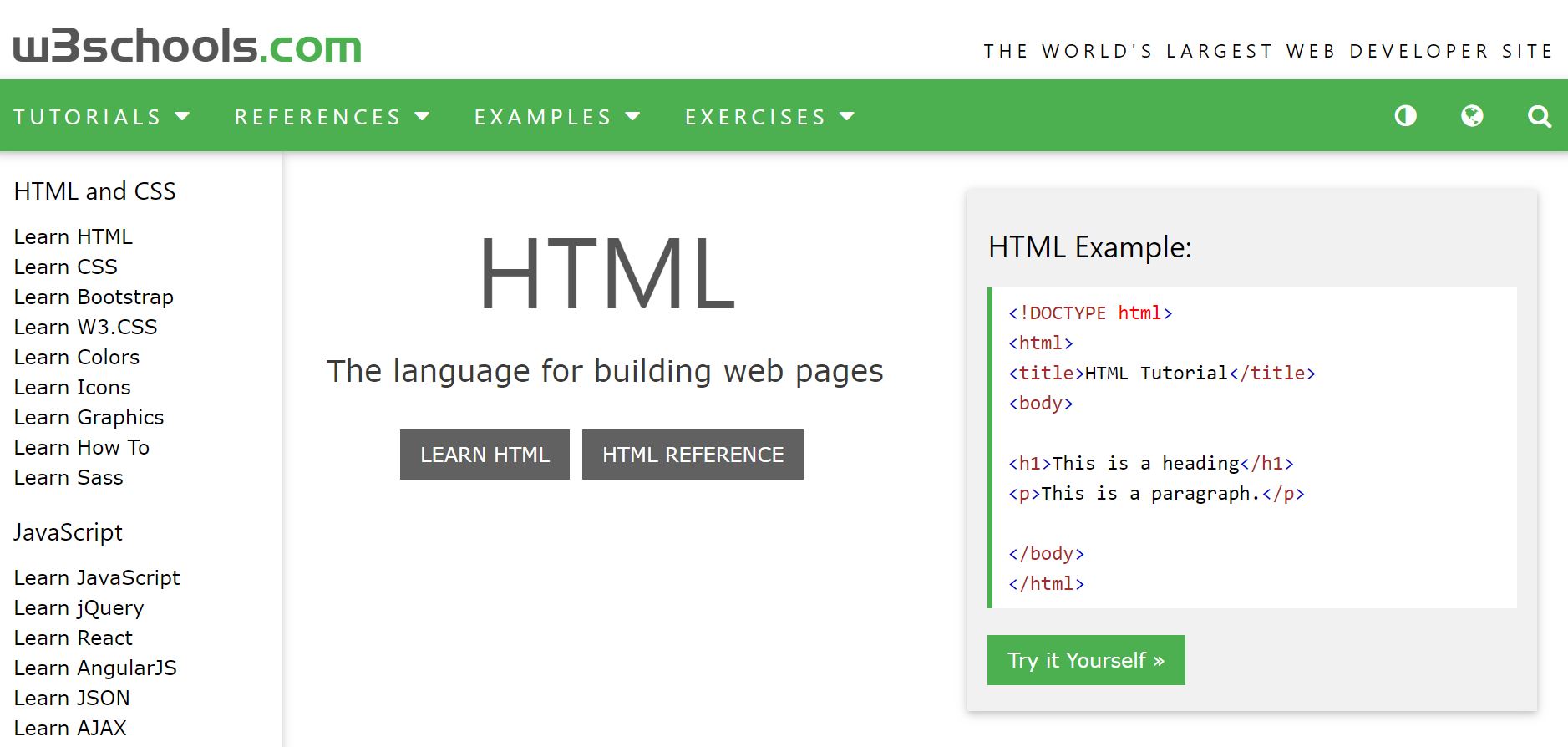This screenshot has width=1568, height=747.
Task: Open the References dropdown menu
Action: [332, 117]
